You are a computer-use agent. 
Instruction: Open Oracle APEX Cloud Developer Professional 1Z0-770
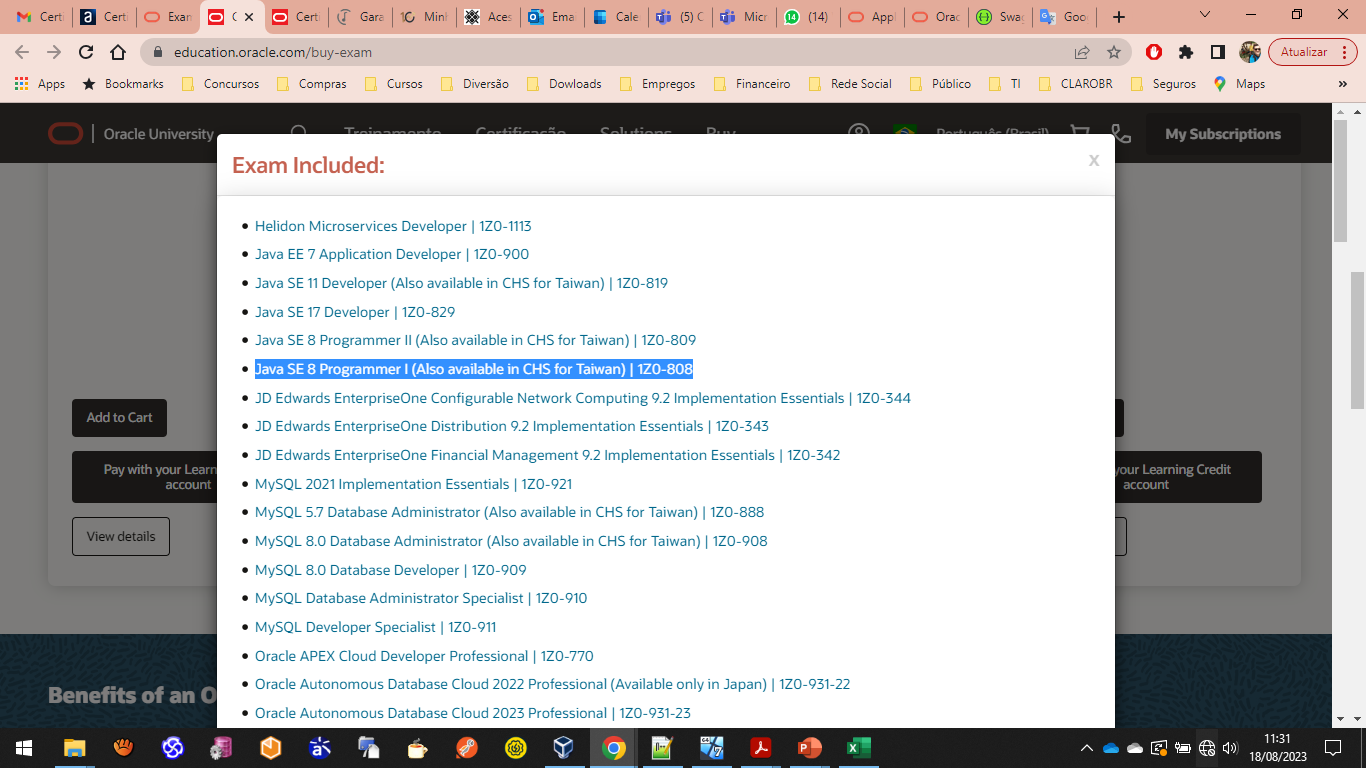424,656
